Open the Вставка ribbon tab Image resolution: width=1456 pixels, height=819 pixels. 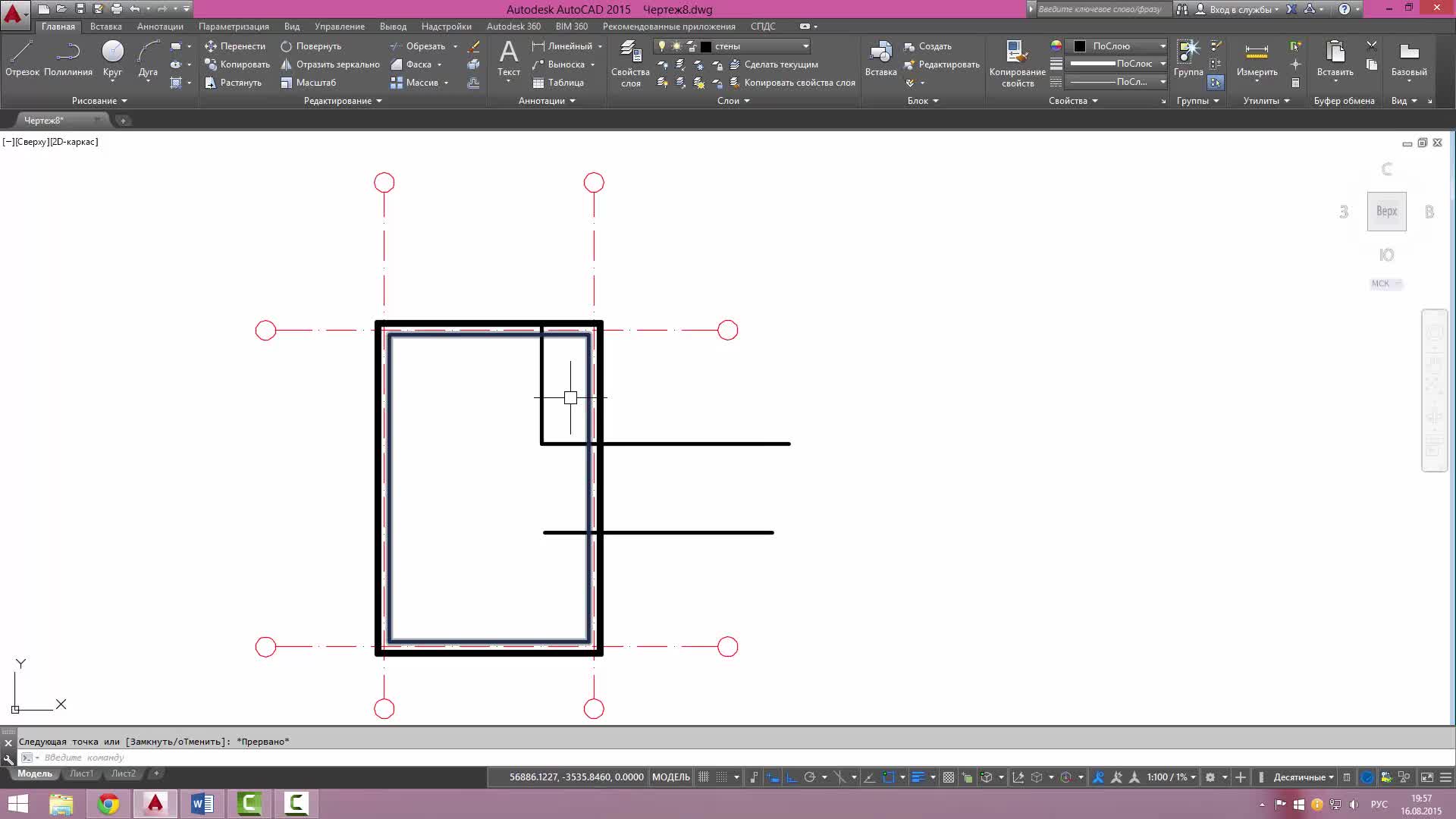tap(105, 27)
